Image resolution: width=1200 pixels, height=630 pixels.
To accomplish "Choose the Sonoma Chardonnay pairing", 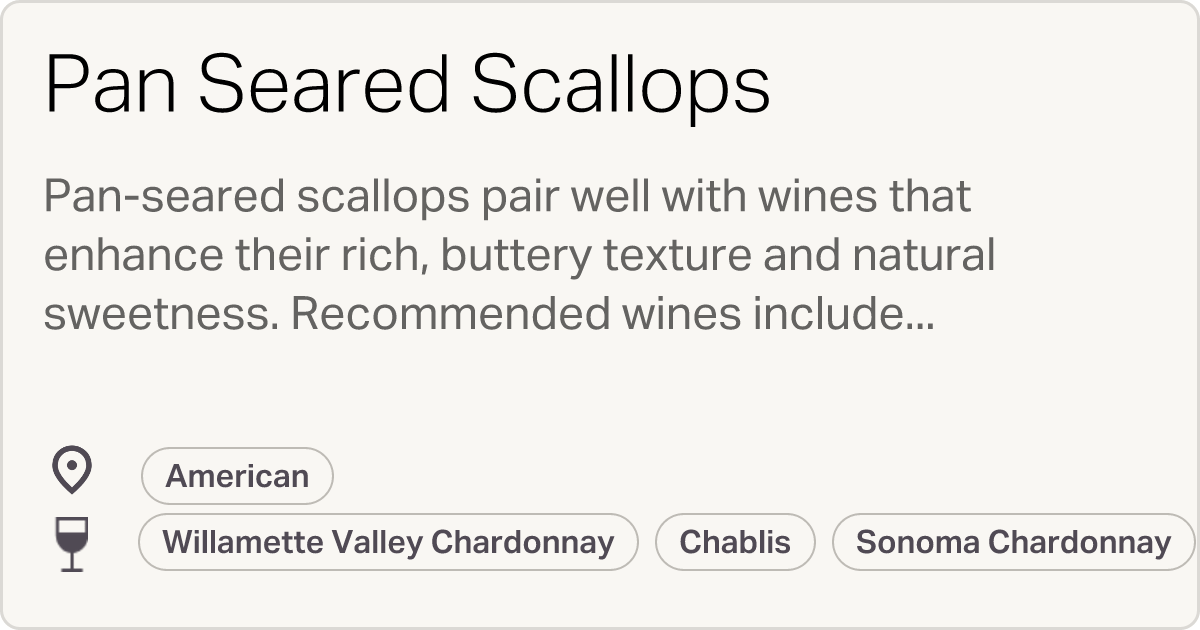I will pyautogui.click(x=1012, y=542).
